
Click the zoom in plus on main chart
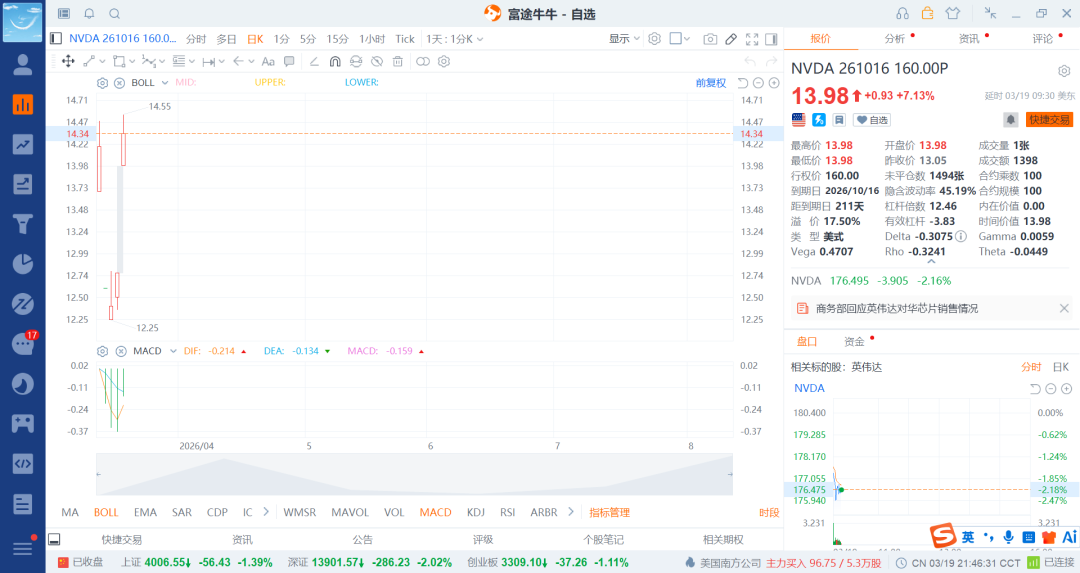[x=773, y=83]
